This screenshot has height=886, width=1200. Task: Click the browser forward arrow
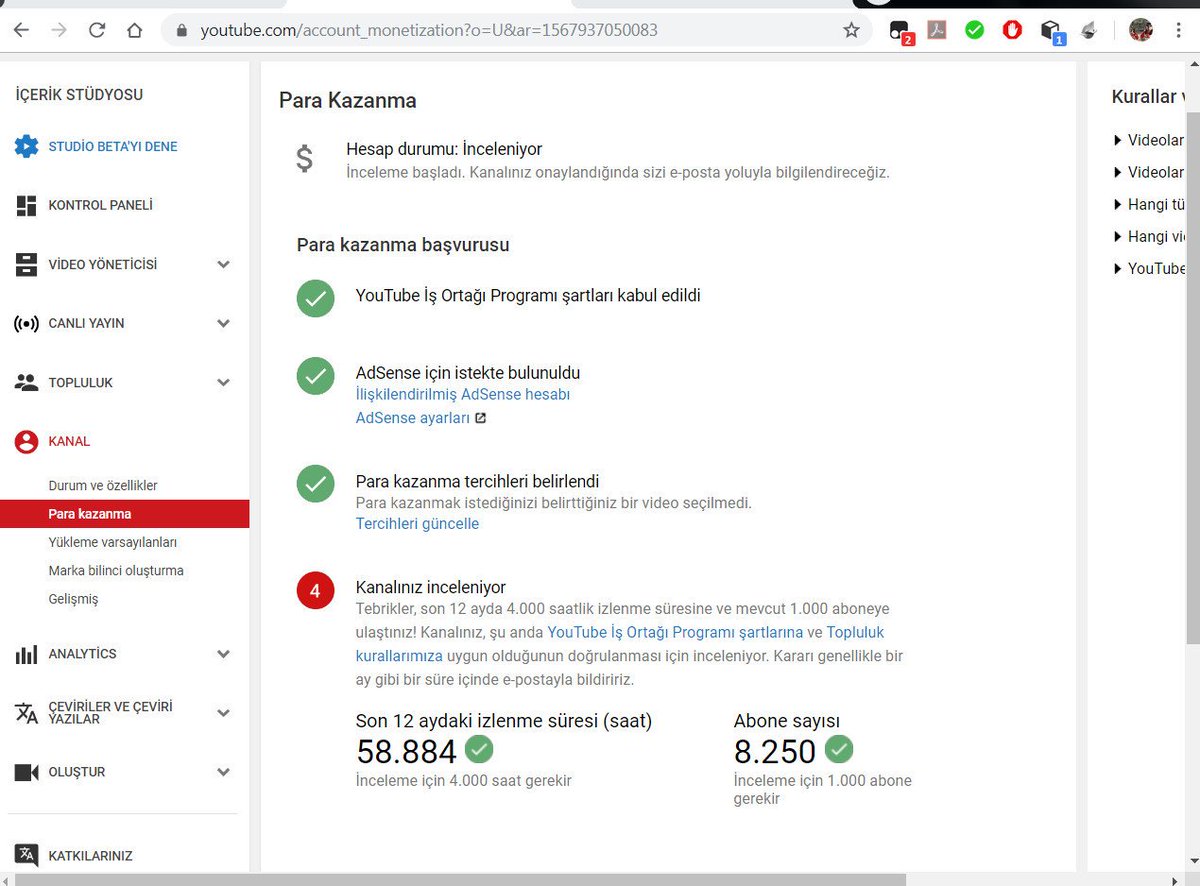(x=59, y=30)
